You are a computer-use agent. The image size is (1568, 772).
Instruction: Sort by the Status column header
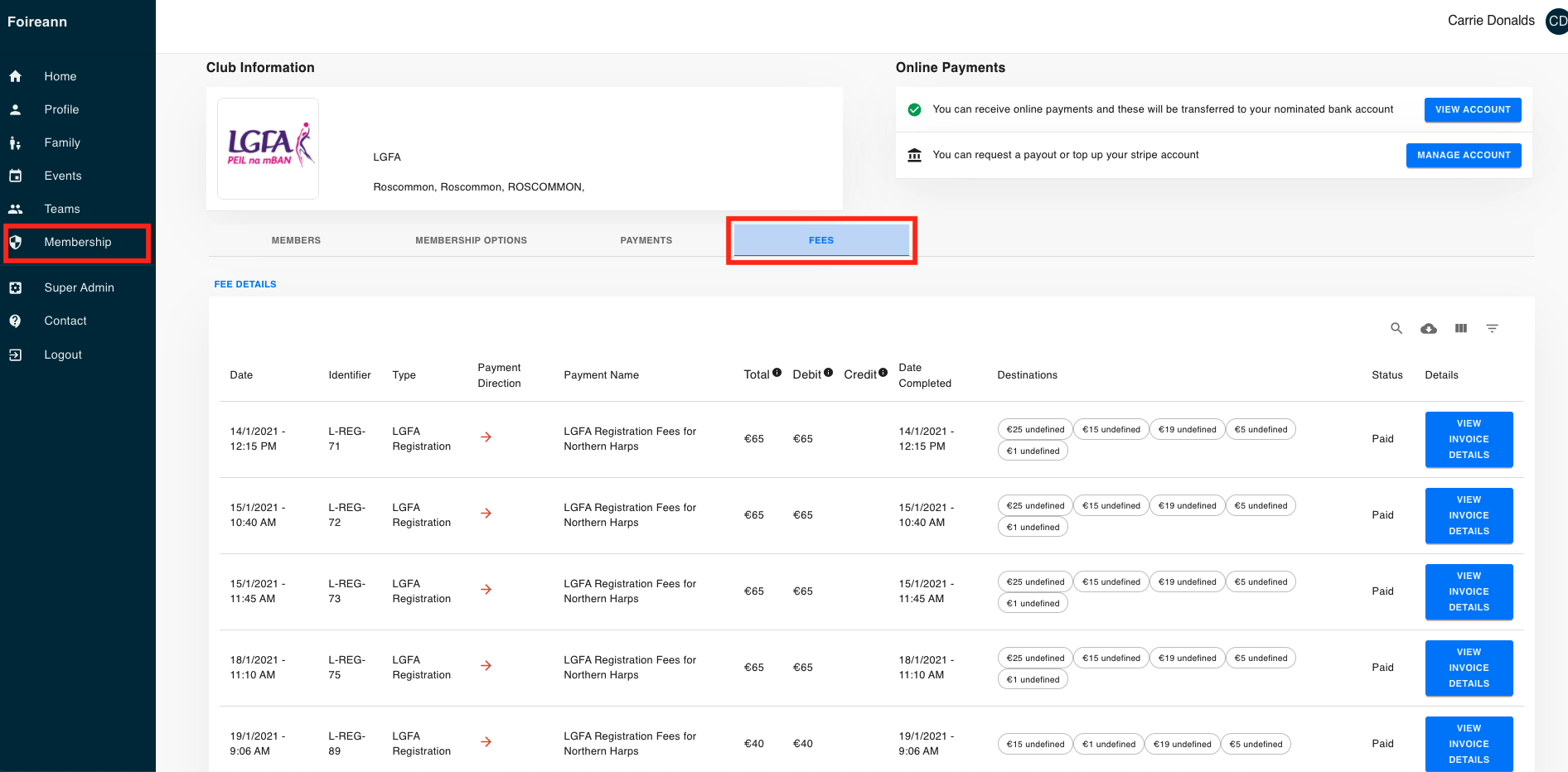point(1387,375)
